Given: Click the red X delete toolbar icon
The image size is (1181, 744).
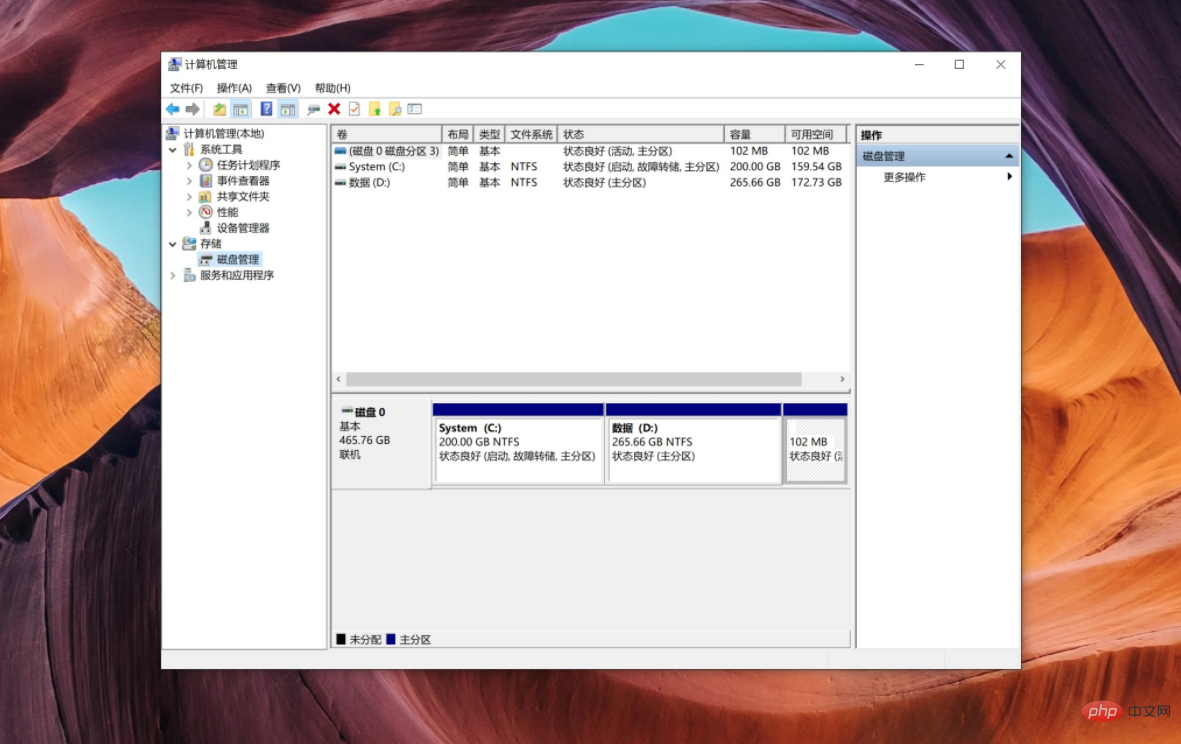Looking at the screenshot, I should tap(334, 109).
